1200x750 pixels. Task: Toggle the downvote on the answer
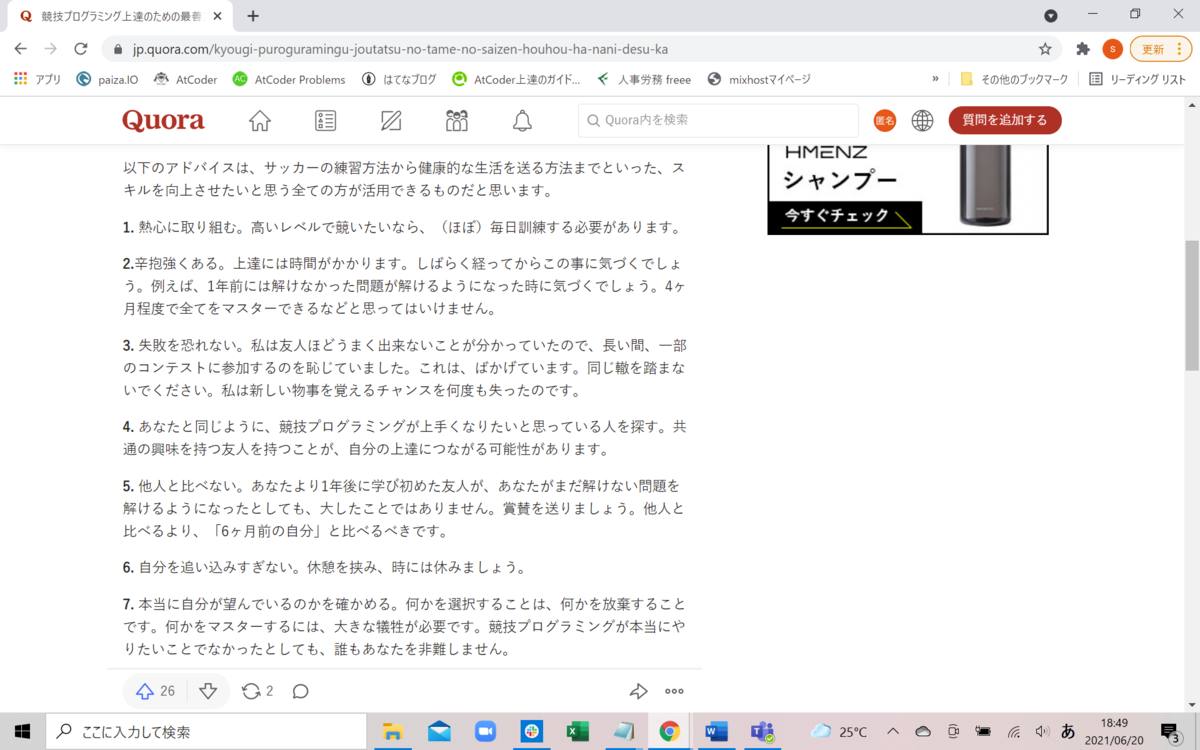click(x=207, y=690)
